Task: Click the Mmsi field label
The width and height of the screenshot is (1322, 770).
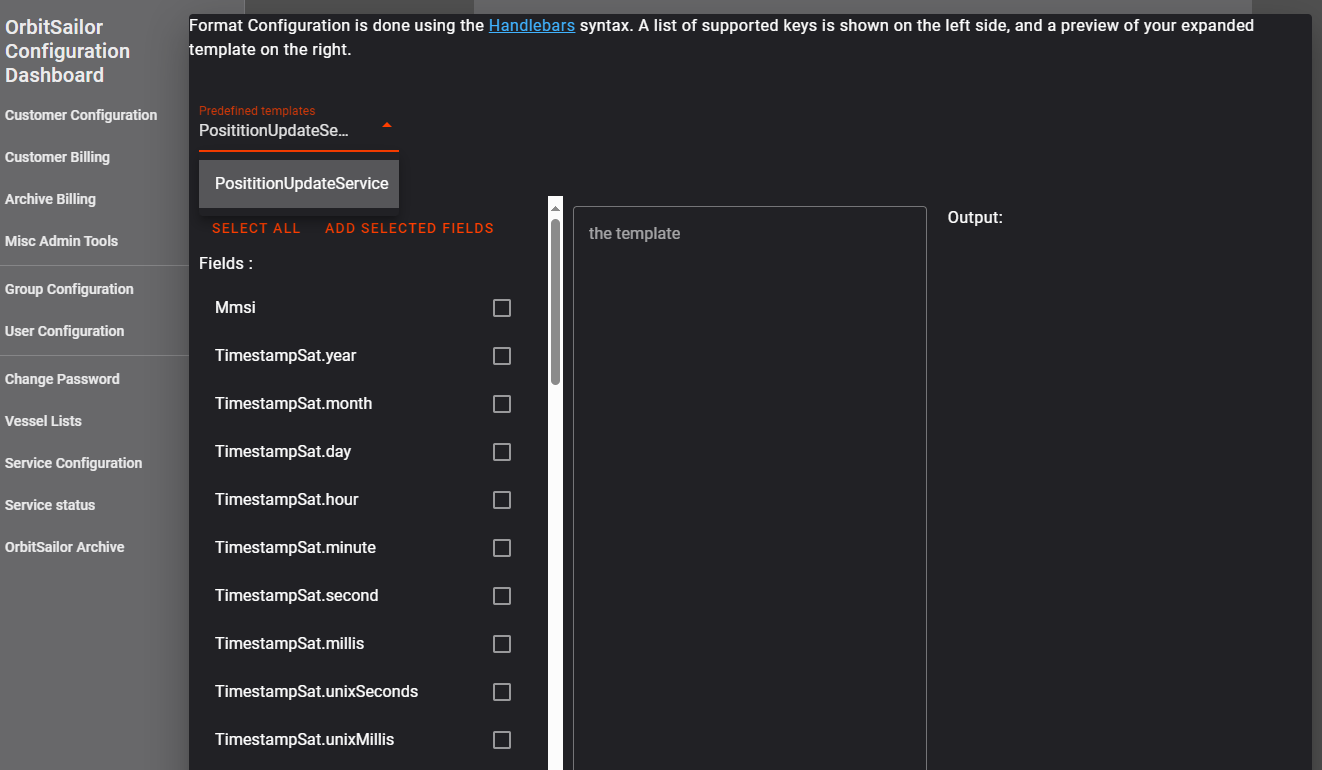Action: [x=235, y=308]
